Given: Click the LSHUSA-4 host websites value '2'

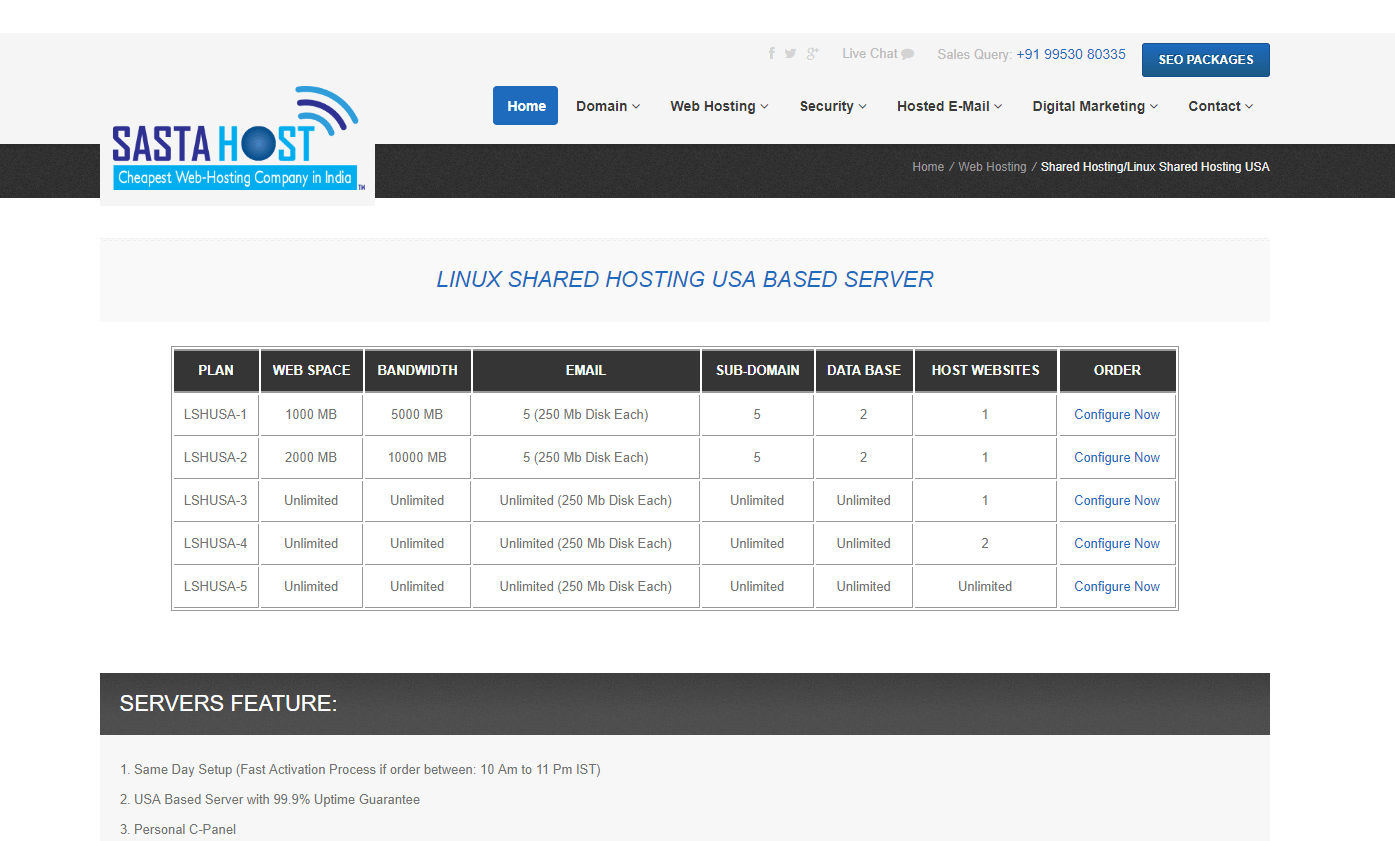Looking at the screenshot, I should (985, 543).
